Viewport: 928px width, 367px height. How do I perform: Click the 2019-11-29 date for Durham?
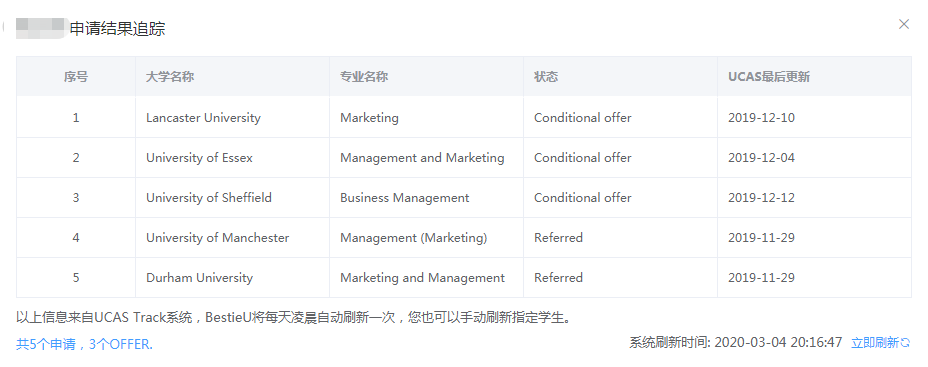814,278
